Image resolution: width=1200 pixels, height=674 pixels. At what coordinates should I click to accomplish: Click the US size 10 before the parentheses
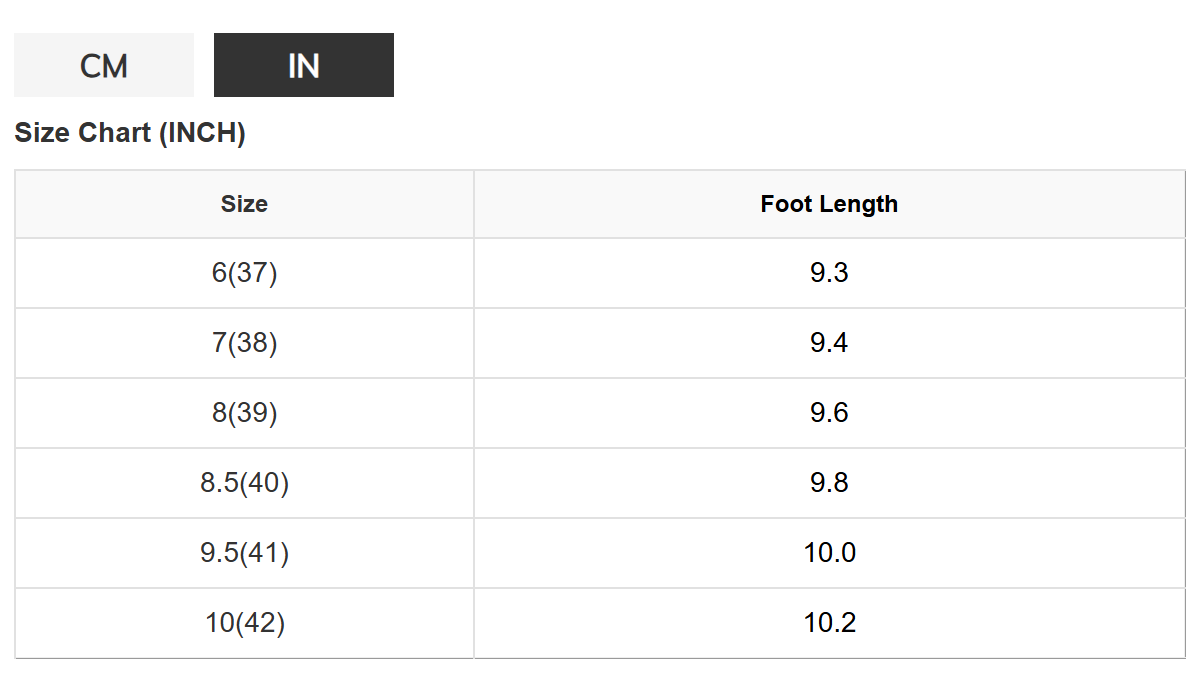(219, 623)
